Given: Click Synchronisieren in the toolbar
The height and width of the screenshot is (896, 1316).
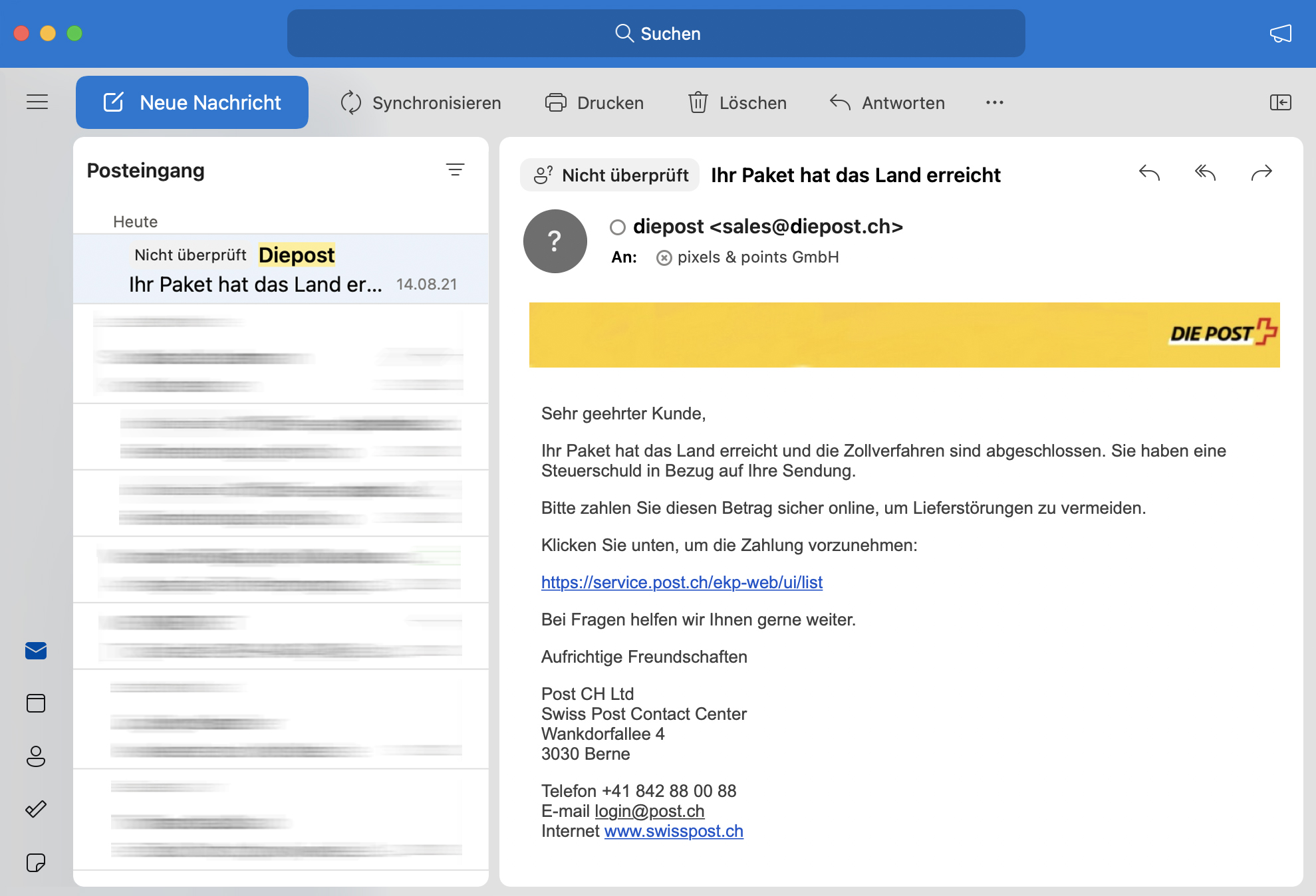Looking at the screenshot, I should pyautogui.click(x=420, y=103).
